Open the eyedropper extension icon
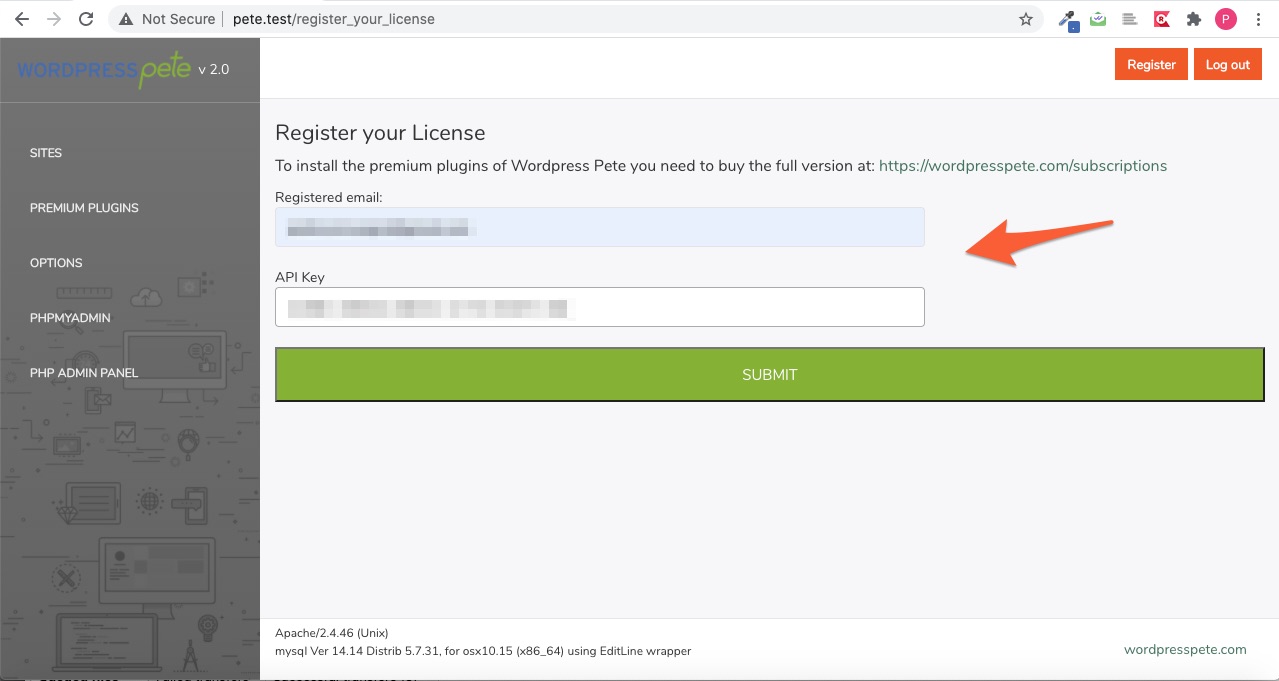1279x681 pixels. 1068,19
